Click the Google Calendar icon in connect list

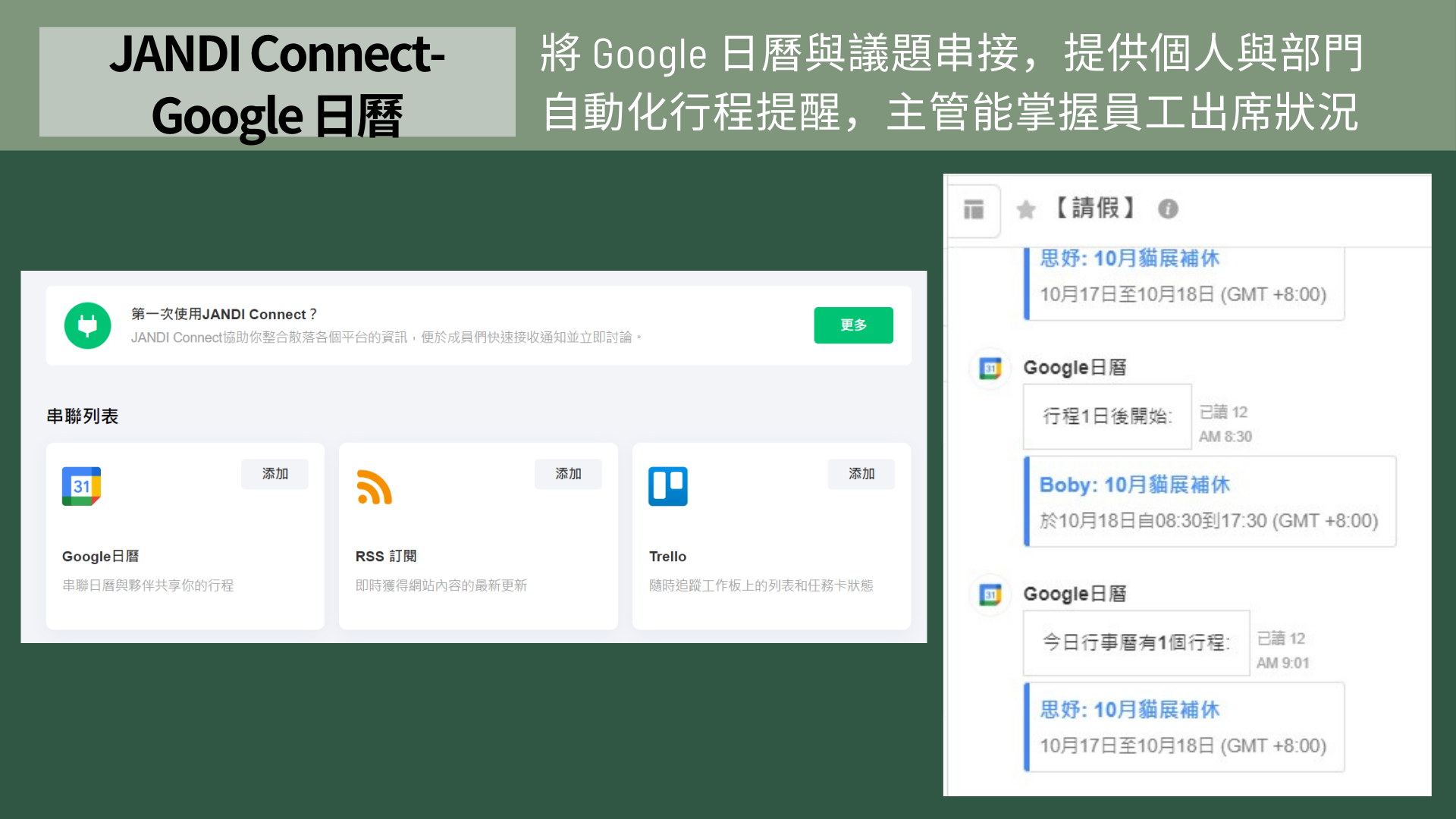[x=81, y=486]
